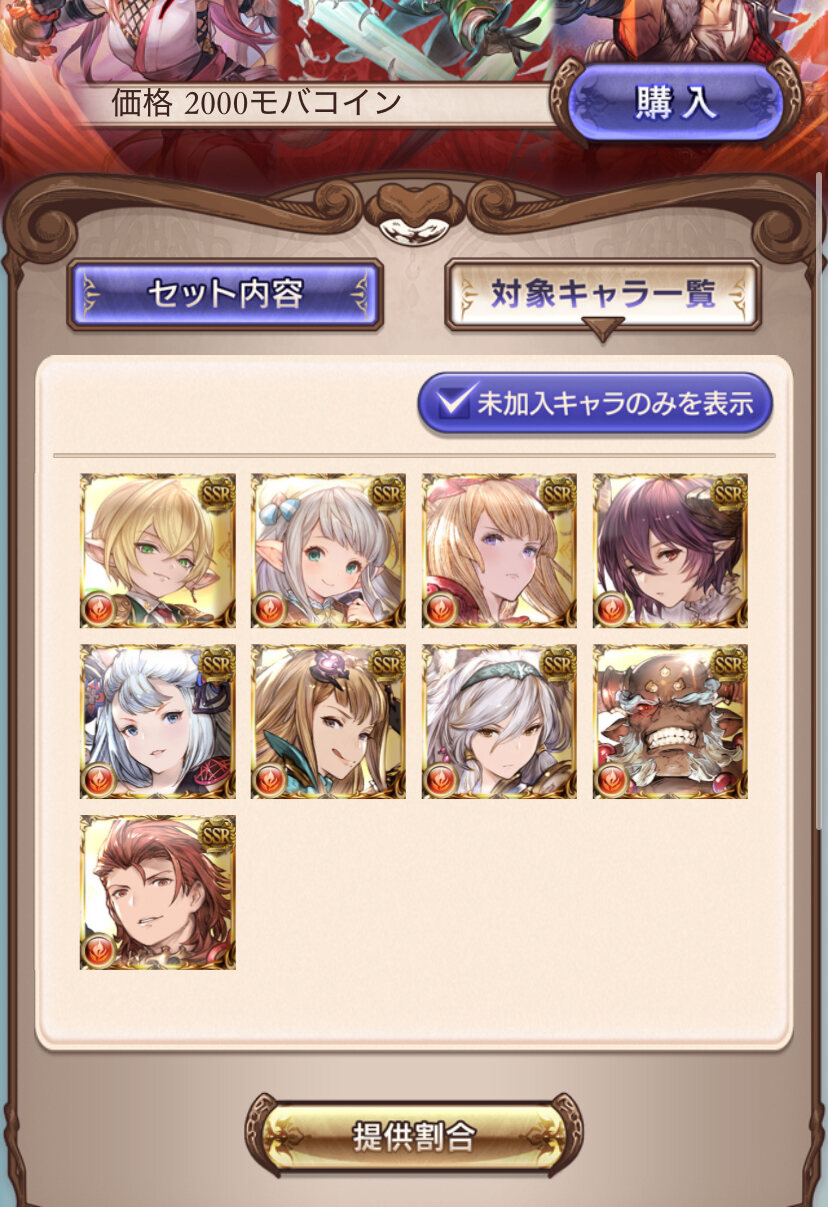Select the grinning armored old man portrait

[x=670, y=721]
